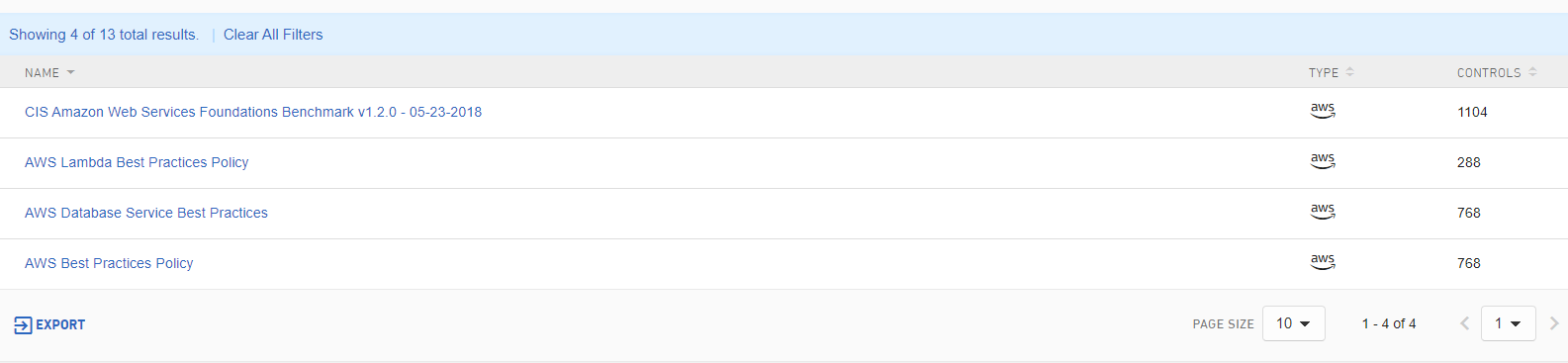The width and height of the screenshot is (1568, 363).
Task: Go to the next page with the right arrow
Action: point(1554,323)
